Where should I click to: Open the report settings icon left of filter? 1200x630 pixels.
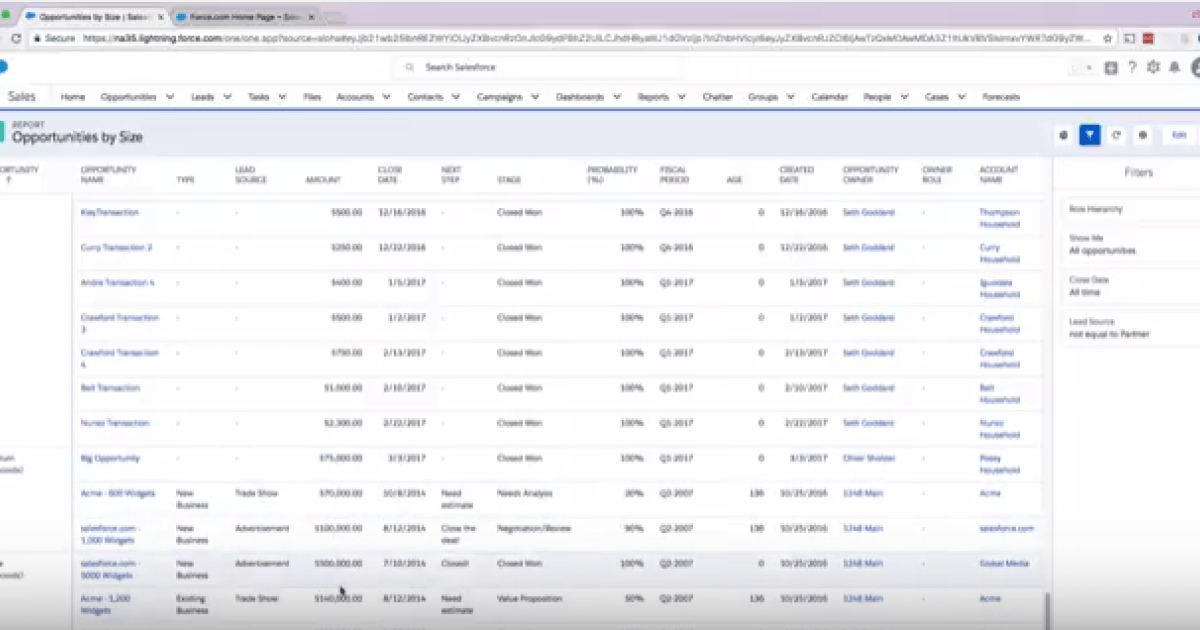1064,135
